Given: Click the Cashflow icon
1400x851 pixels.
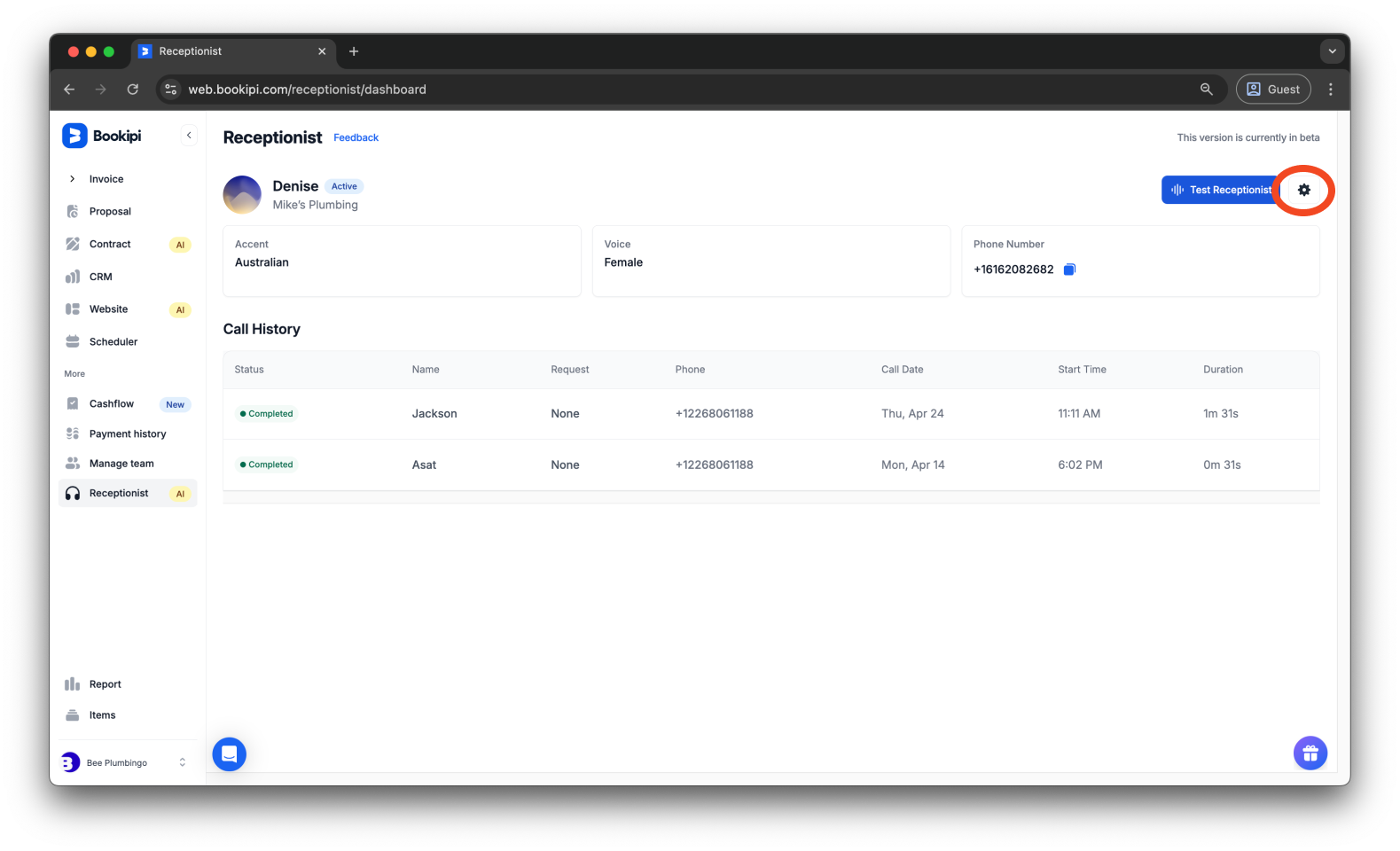Looking at the screenshot, I should coord(73,404).
